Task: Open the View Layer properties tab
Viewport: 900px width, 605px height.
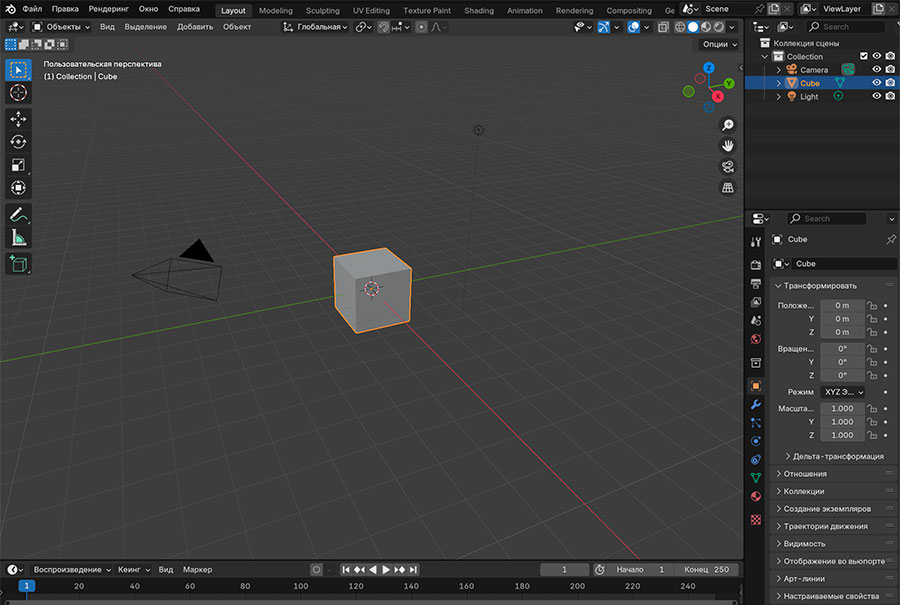Action: (x=756, y=302)
